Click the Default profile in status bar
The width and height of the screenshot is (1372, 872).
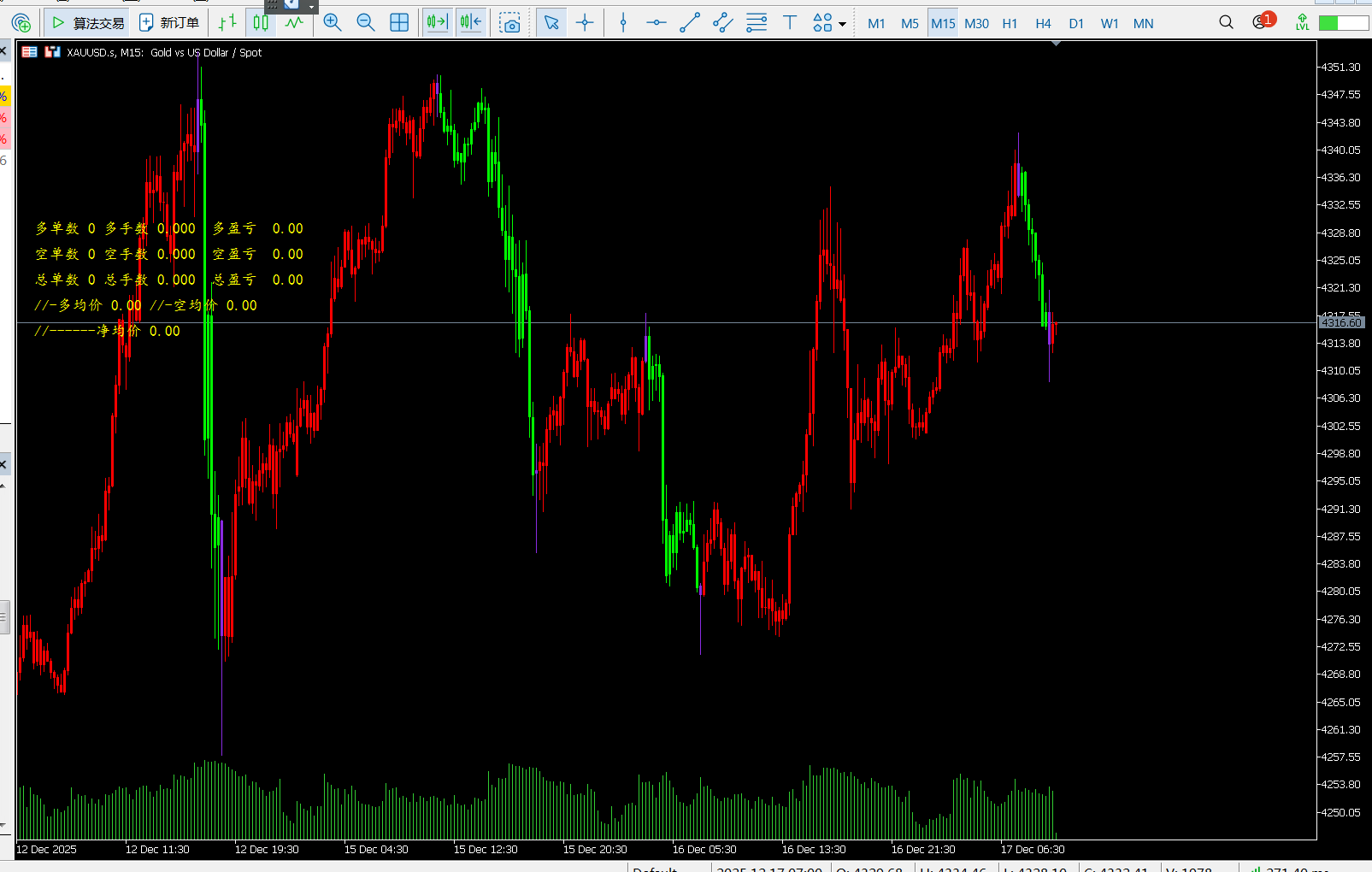[656, 869]
